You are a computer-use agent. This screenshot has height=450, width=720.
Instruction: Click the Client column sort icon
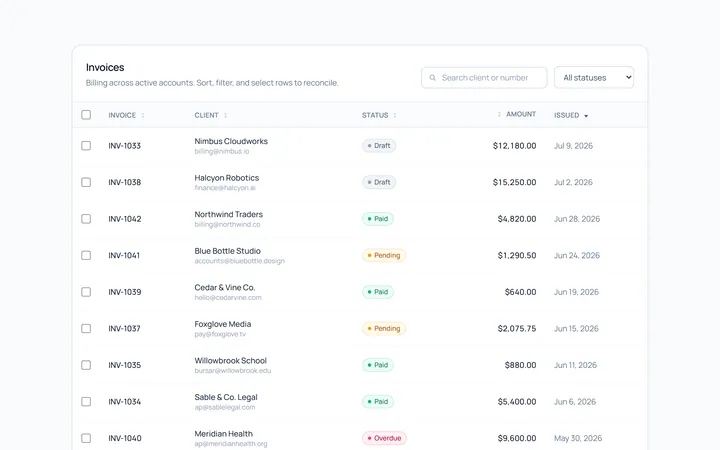(225, 115)
